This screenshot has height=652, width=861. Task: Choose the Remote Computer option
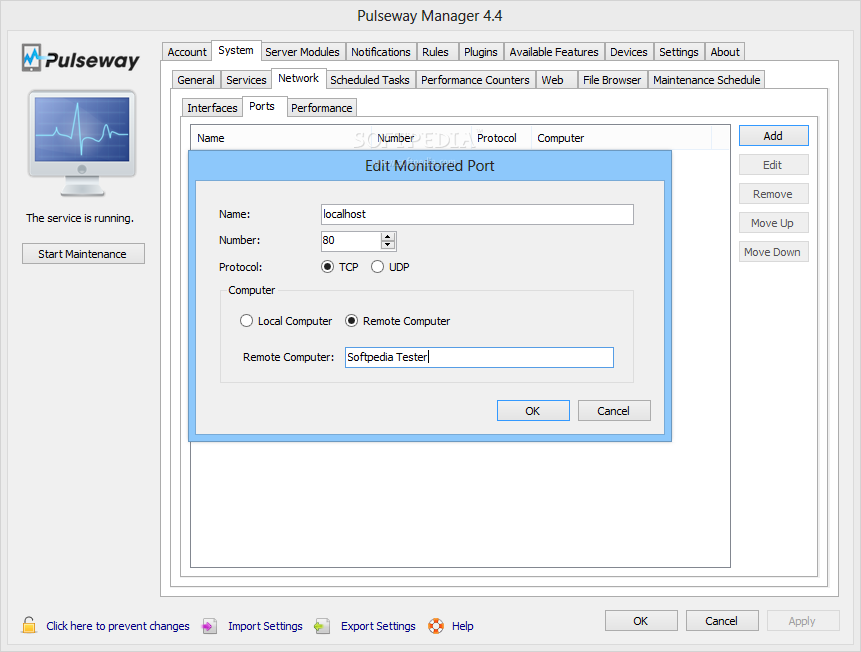tap(351, 321)
